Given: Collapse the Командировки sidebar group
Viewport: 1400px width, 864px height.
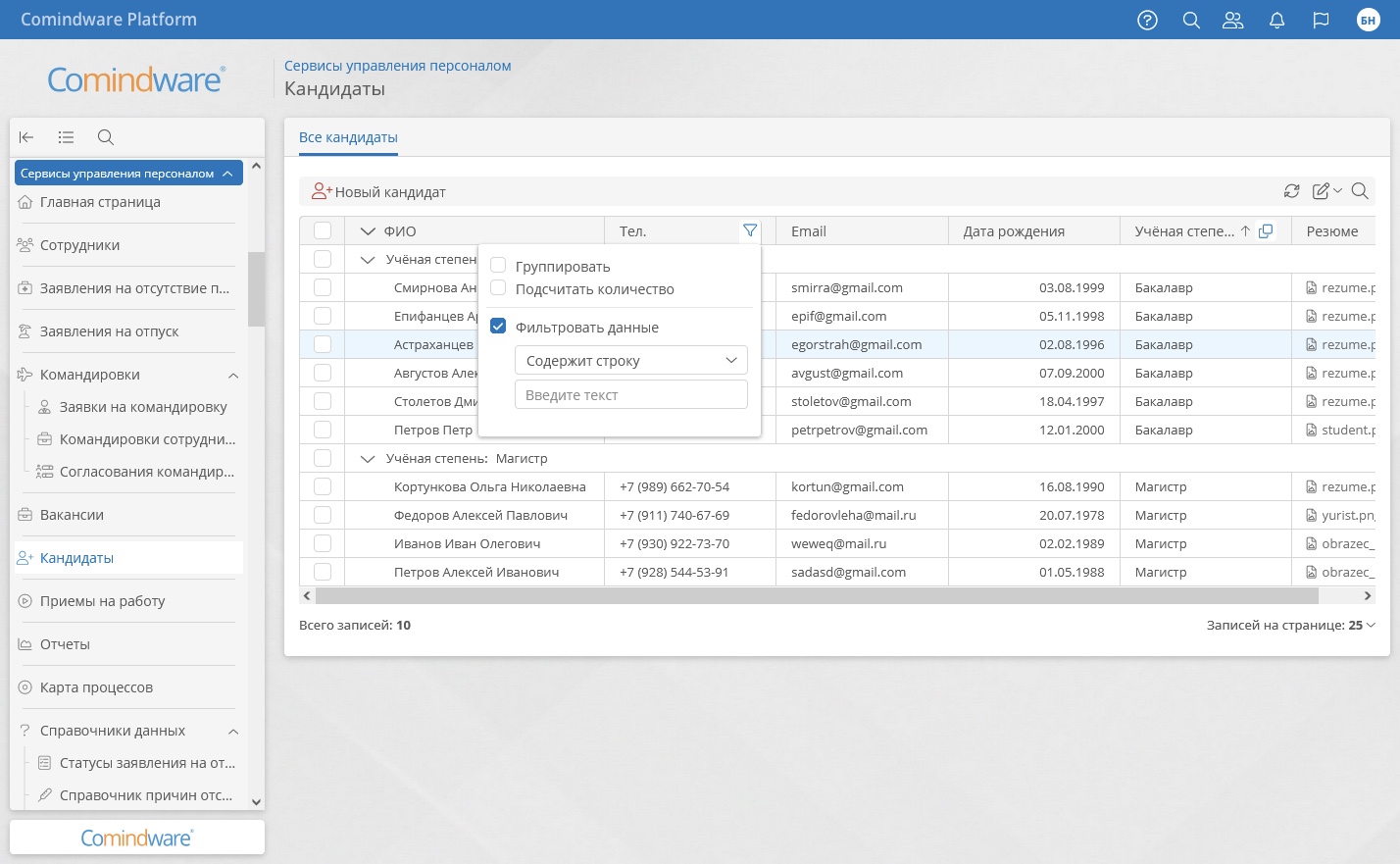Looking at the screenshot, I should pyautogui.click(x=233, y=376).
